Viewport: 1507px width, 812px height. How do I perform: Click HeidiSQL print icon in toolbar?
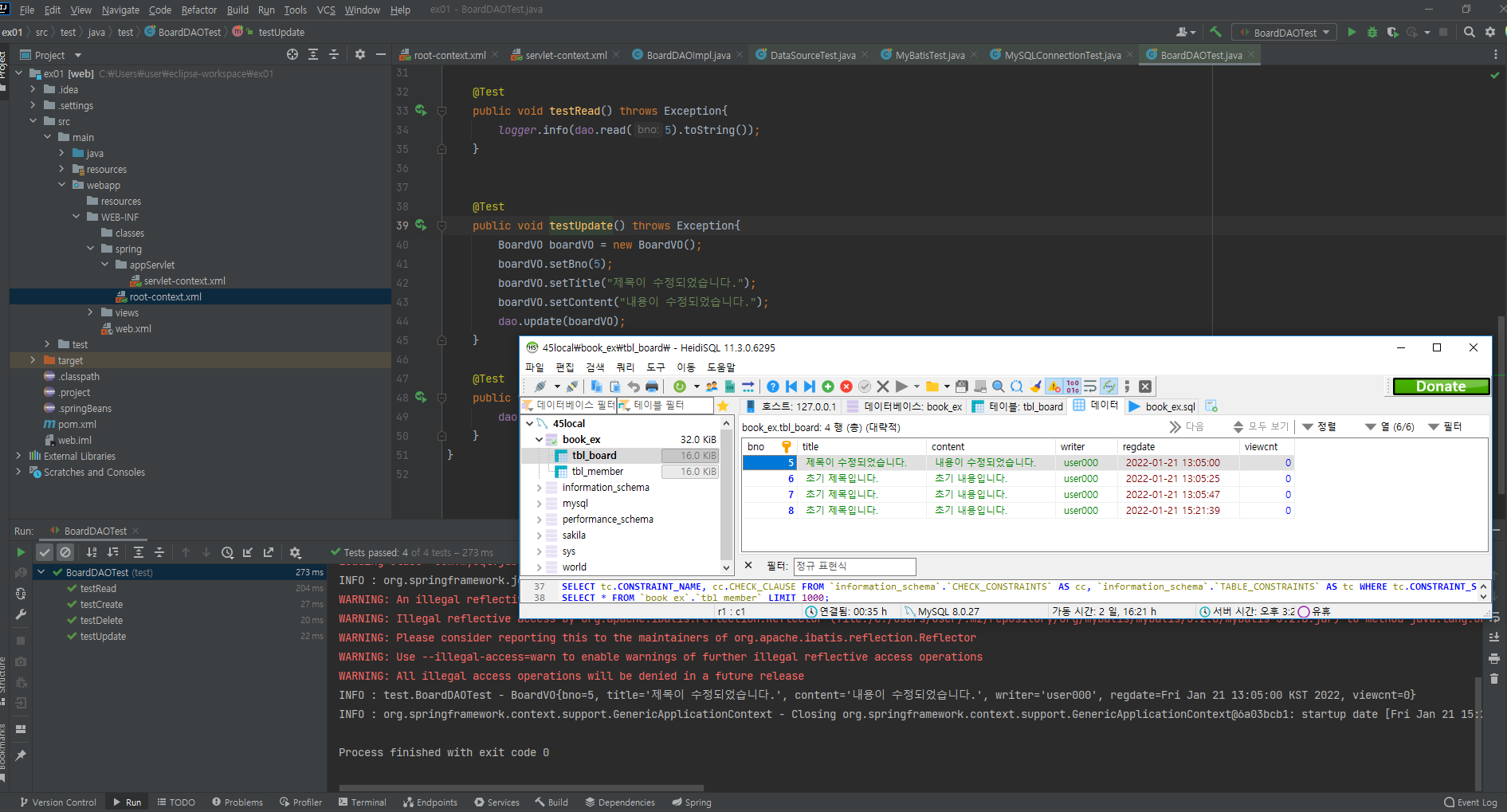pos(652,386)
